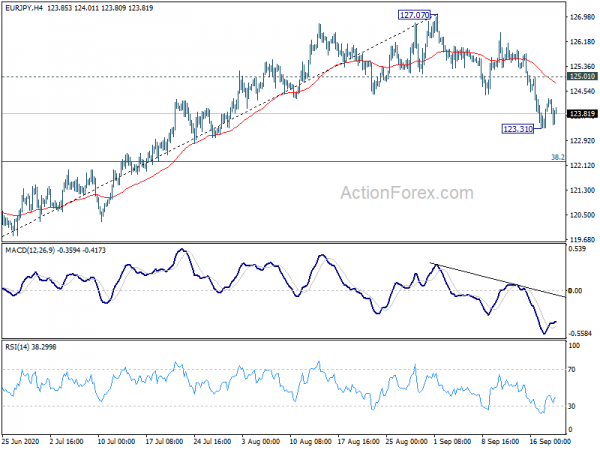Select the EURJPY,H4 chart title text
This screenshot has height=450, width=600.
coord(24,8)
